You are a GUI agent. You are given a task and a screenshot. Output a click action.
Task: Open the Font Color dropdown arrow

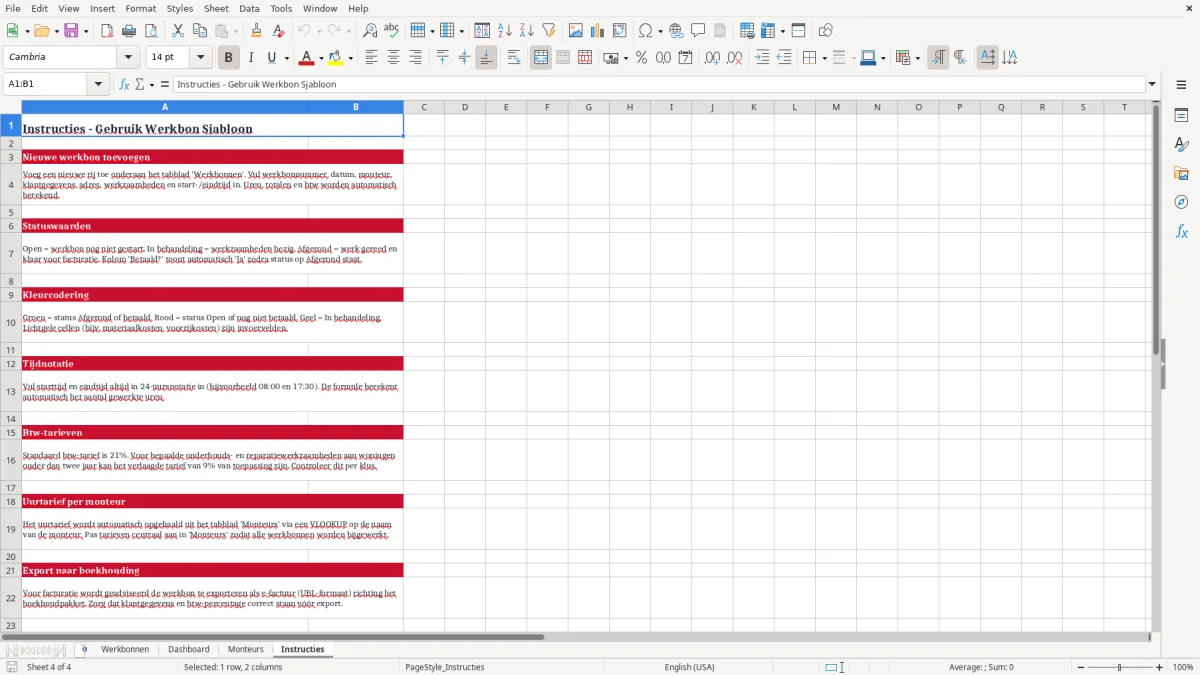click(x=320, y=58)
